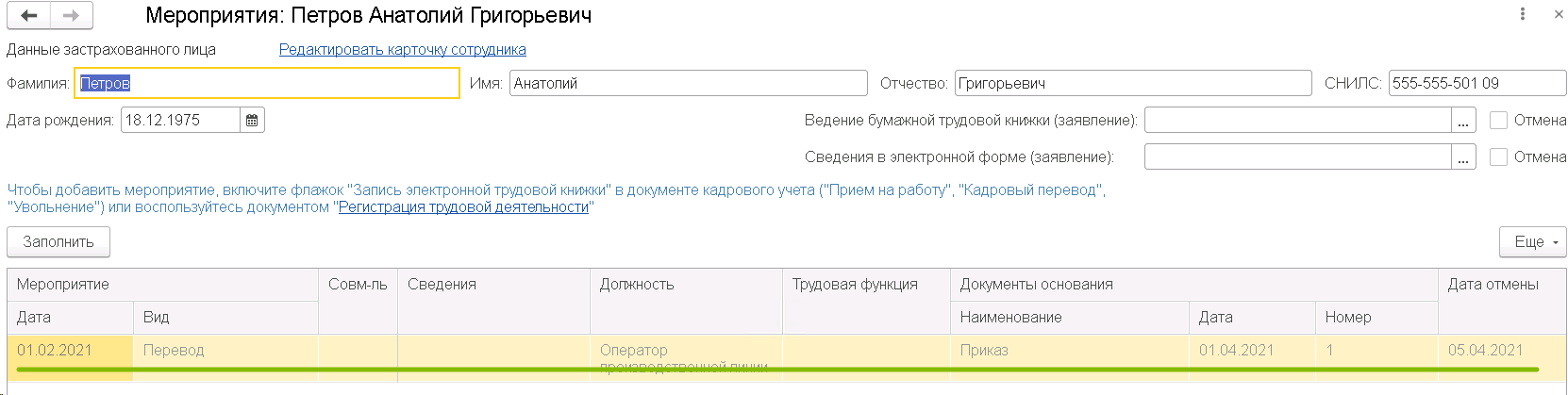
Task: Open selection for electronic form statement
Action: tap(1463, 157)
